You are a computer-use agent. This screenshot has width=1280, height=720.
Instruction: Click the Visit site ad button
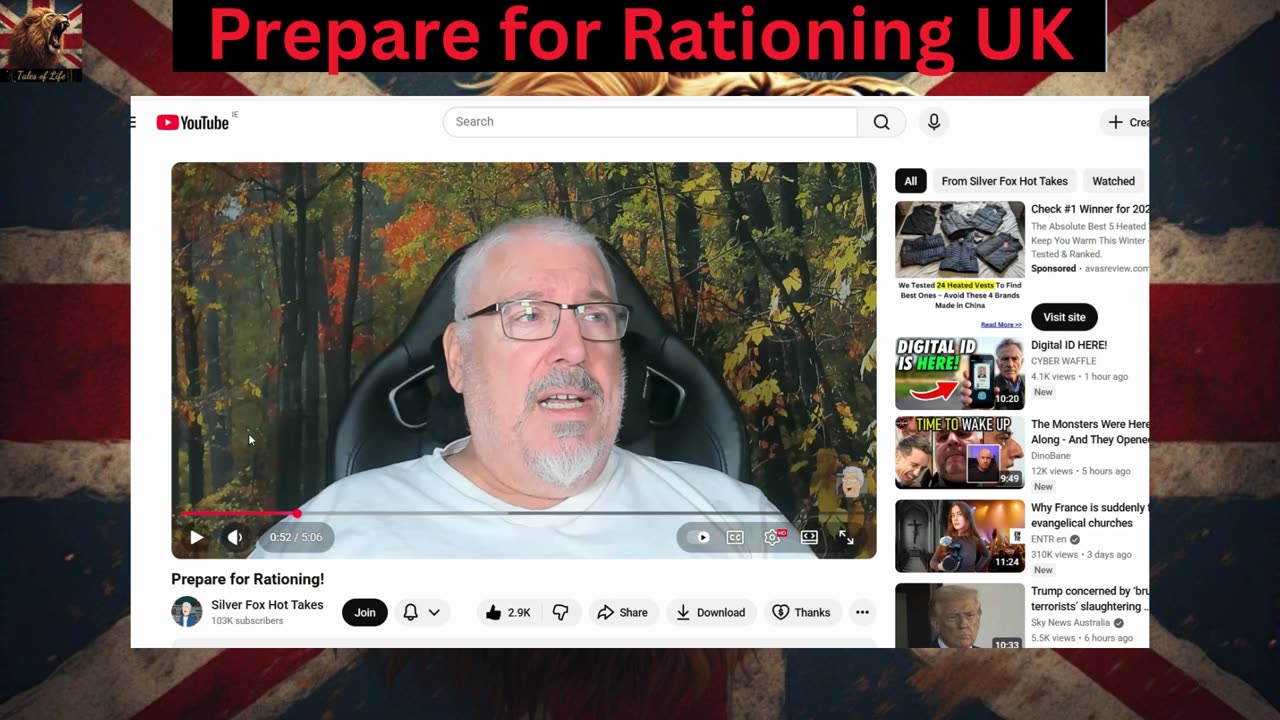1064,317
